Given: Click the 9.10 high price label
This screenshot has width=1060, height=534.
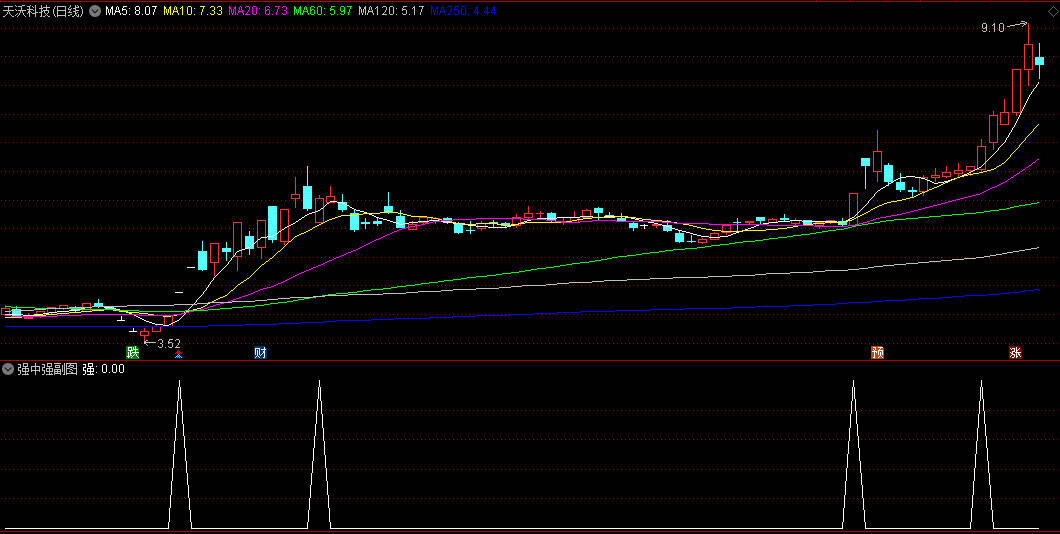Looking at the screenshot, I should click(x=992, y=28).
